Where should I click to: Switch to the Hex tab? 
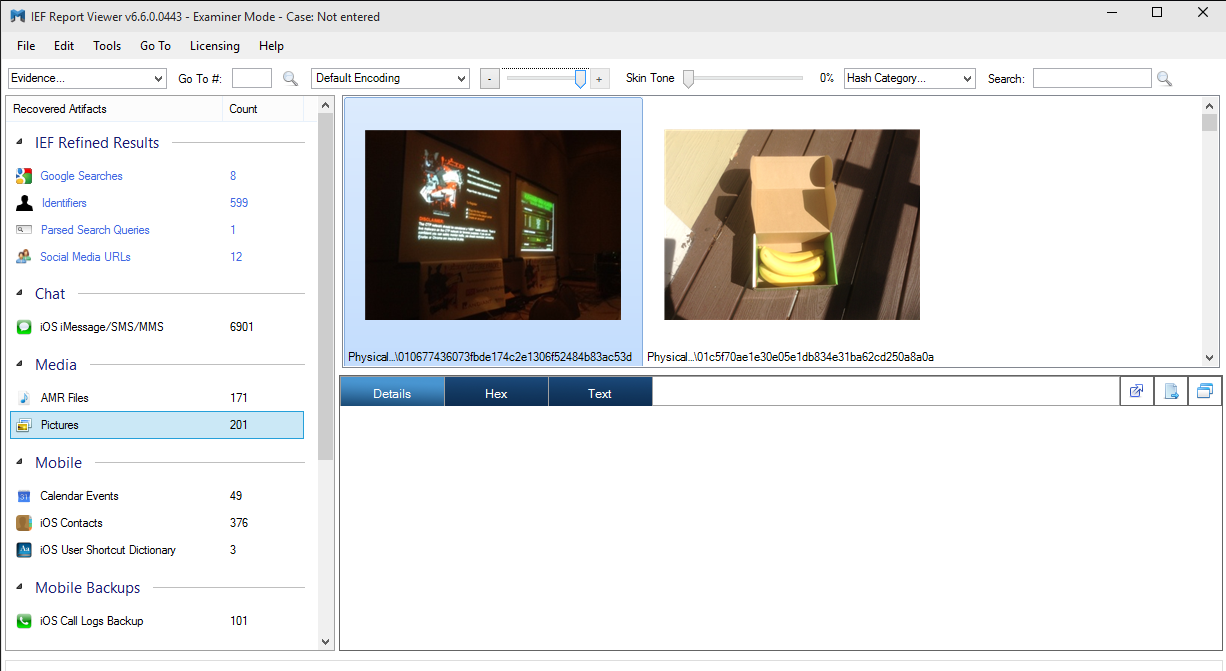tap(496, 393)
